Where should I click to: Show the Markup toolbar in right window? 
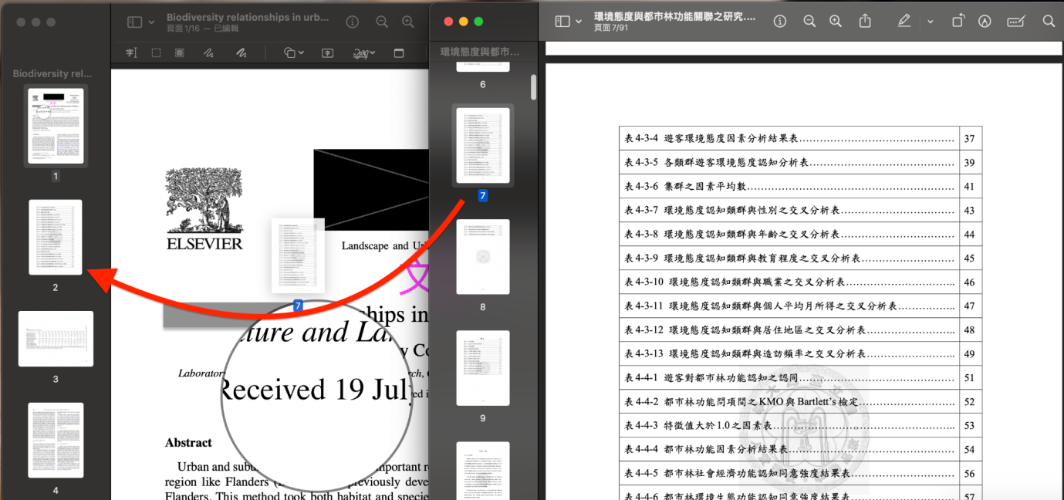point(985,21)
